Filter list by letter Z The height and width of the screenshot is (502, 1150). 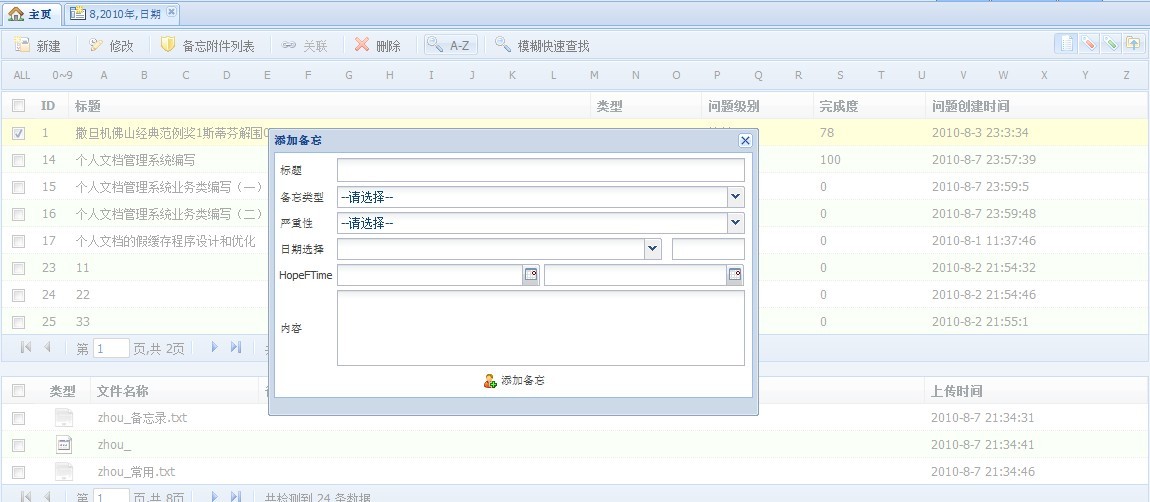[x=1127, y=75]
